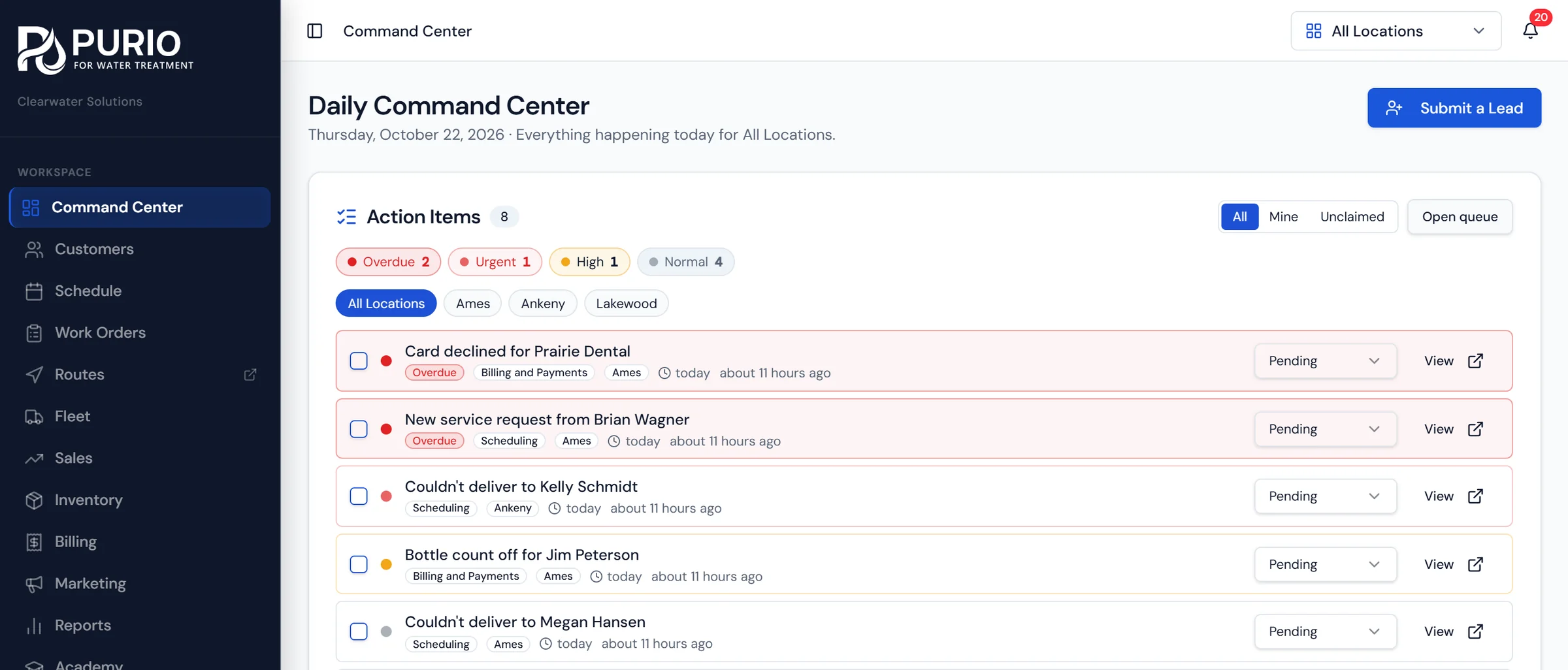Screen dimensions: 1568x670
Task: Click View for Bottle count off for Jim Peterson
Action: click(x=1454, y=564)
